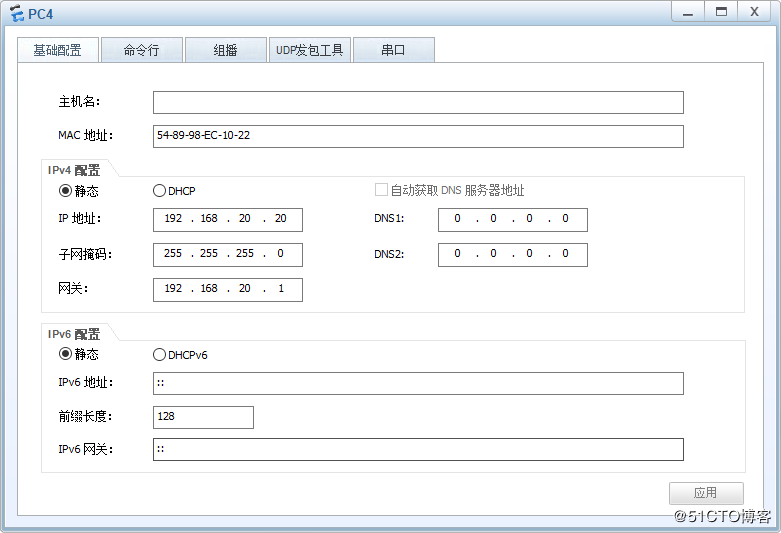Open the 命令行 tab
This screenshot has height=533, width=781.
(142, 50)
